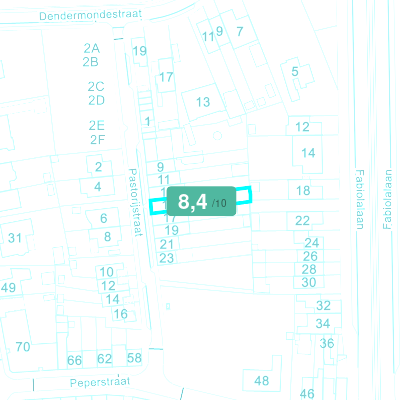
Task: Click house number 19 near Dendermondestraat
Action: pos(139,51)
